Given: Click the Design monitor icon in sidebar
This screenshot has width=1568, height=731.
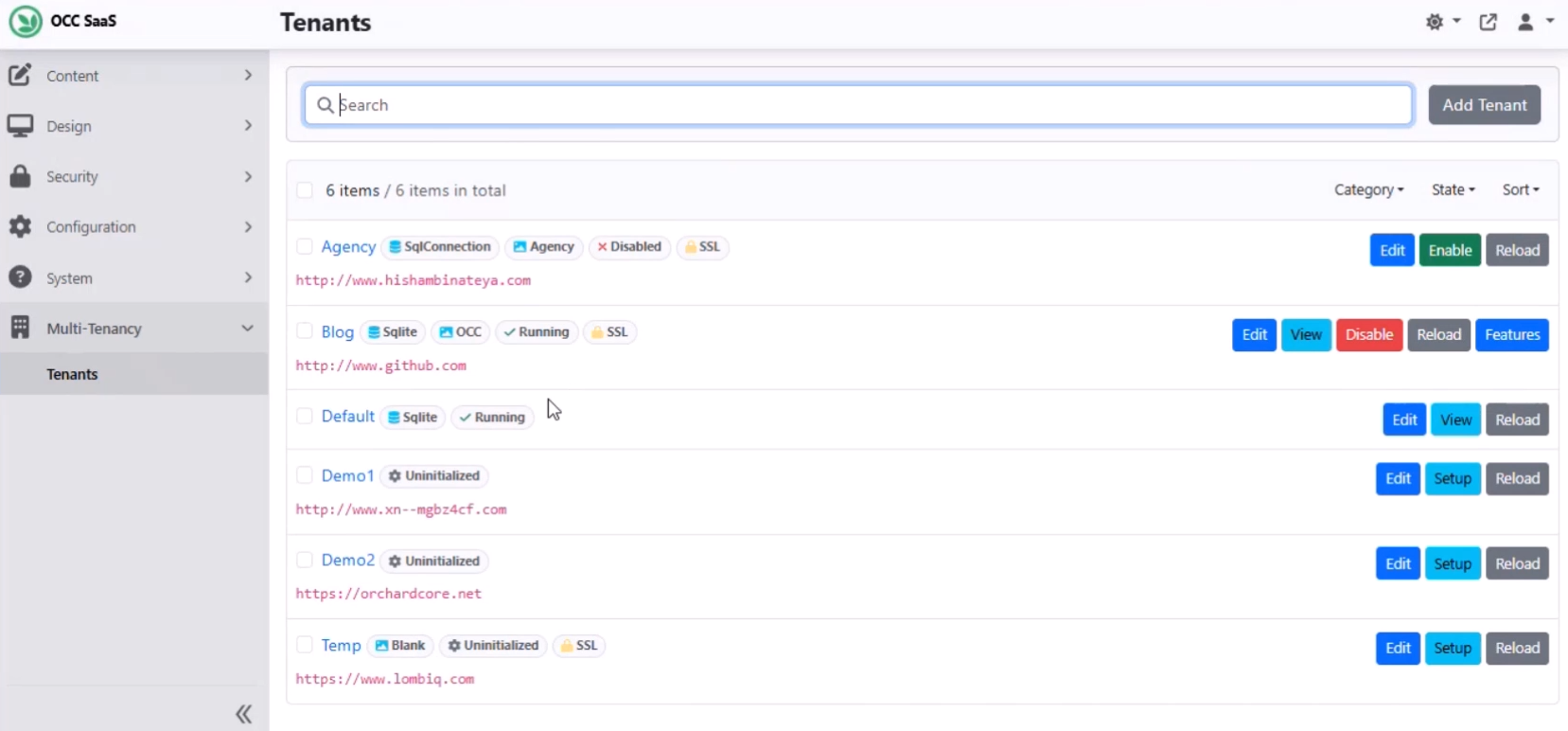Looking at the screenshot, I should [x=20, y=125].
